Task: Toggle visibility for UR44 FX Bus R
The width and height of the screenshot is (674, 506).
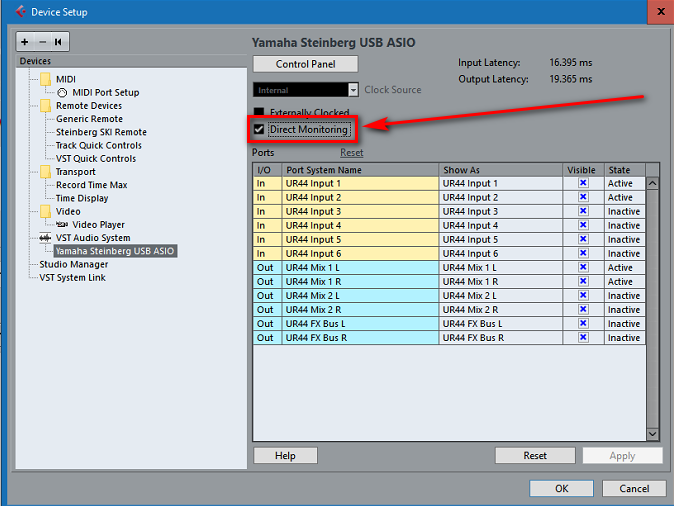Action: pyautogui.click(x=583, y=337)
